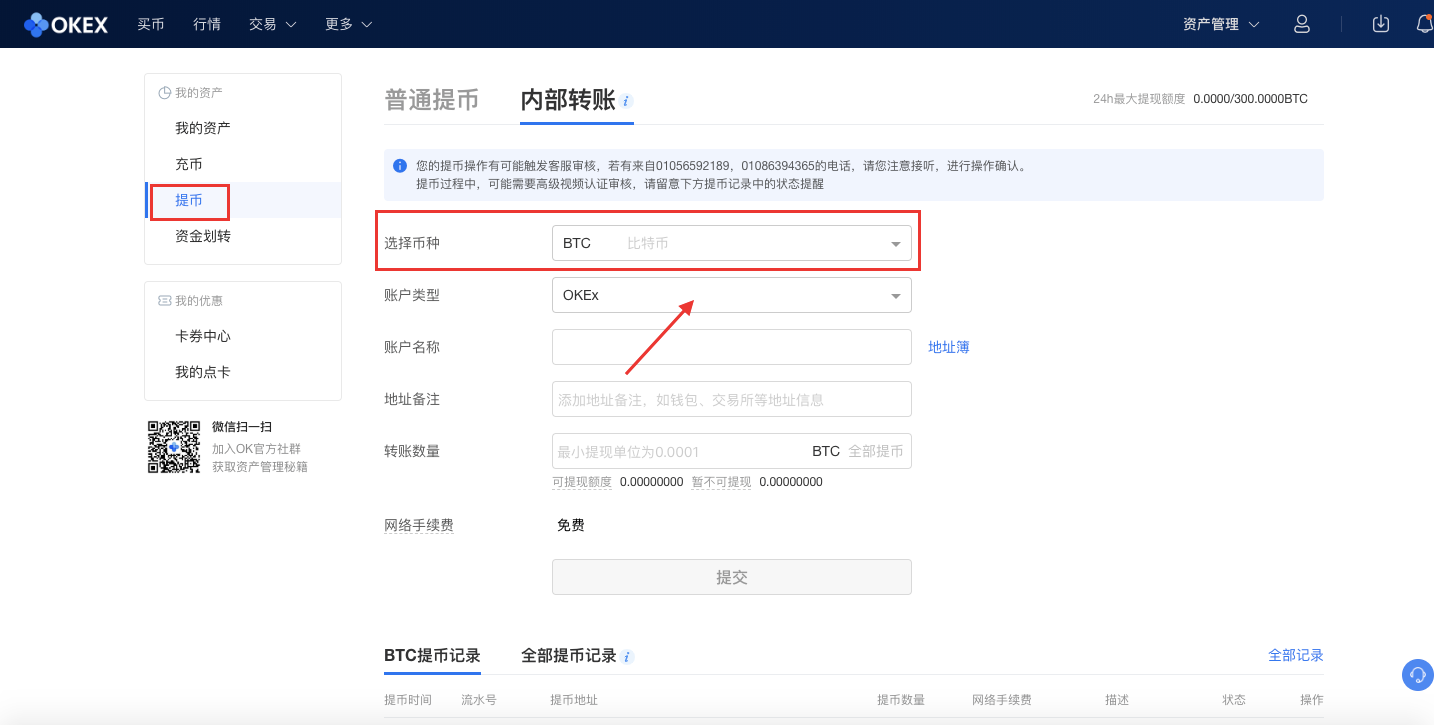The height and width of the screenshot is (725, 1434).
Task: Click the 地址簿 link
Action: (x=948, y=346)
